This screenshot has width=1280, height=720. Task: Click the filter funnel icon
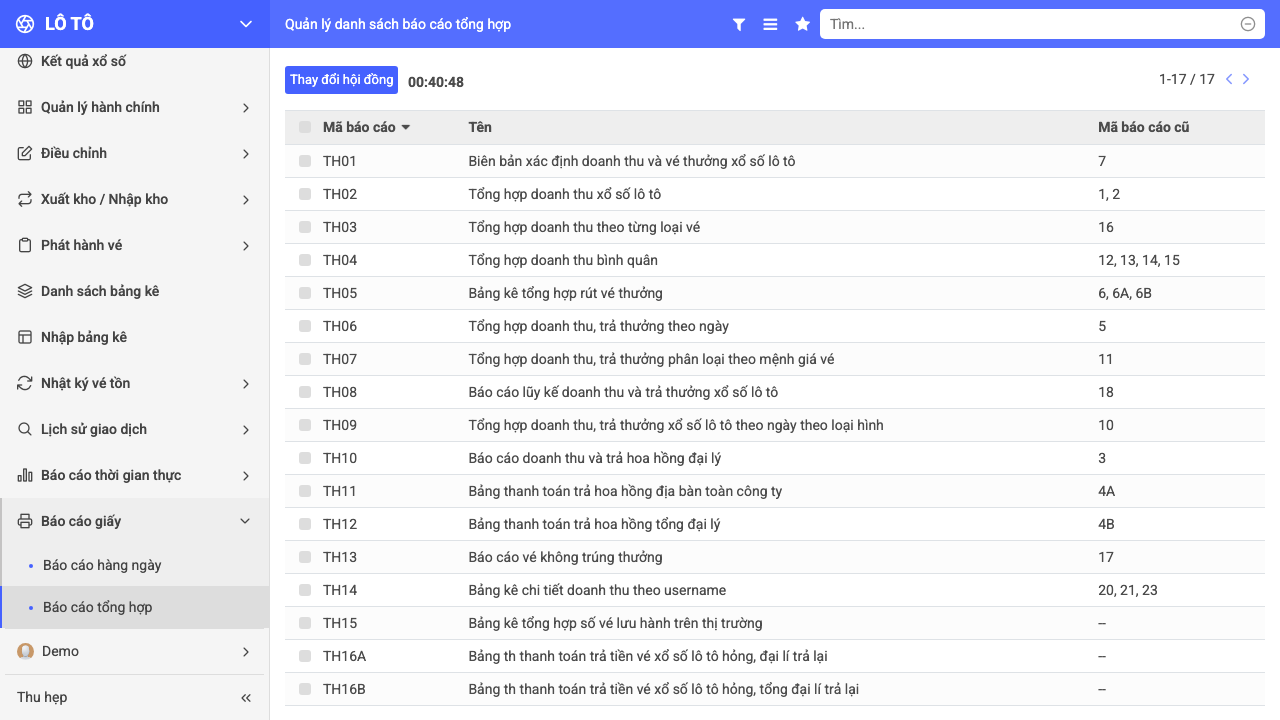tap(739, 24)
